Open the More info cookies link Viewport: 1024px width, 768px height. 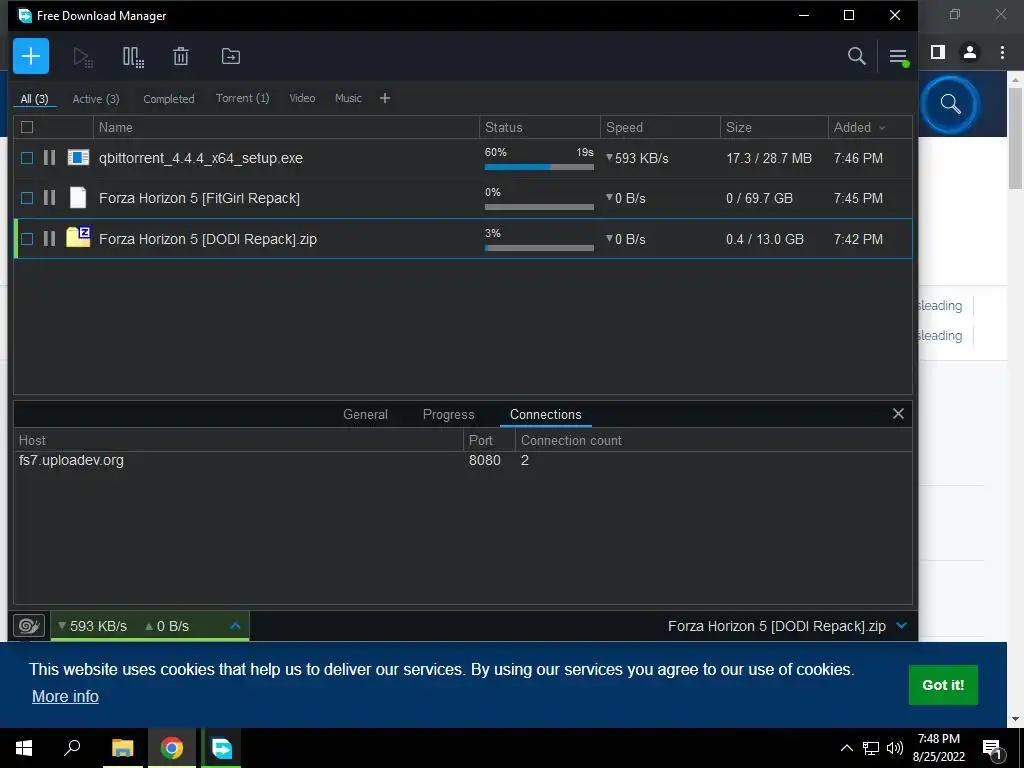[65, 696]
